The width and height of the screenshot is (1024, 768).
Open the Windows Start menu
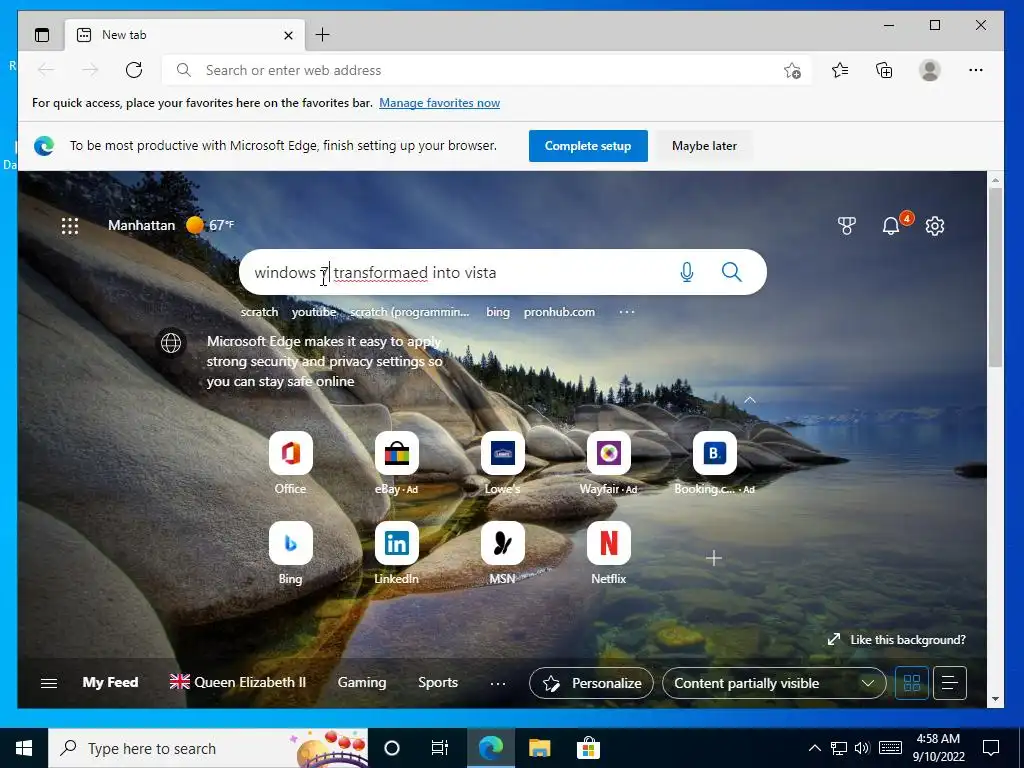pos(24,748)
